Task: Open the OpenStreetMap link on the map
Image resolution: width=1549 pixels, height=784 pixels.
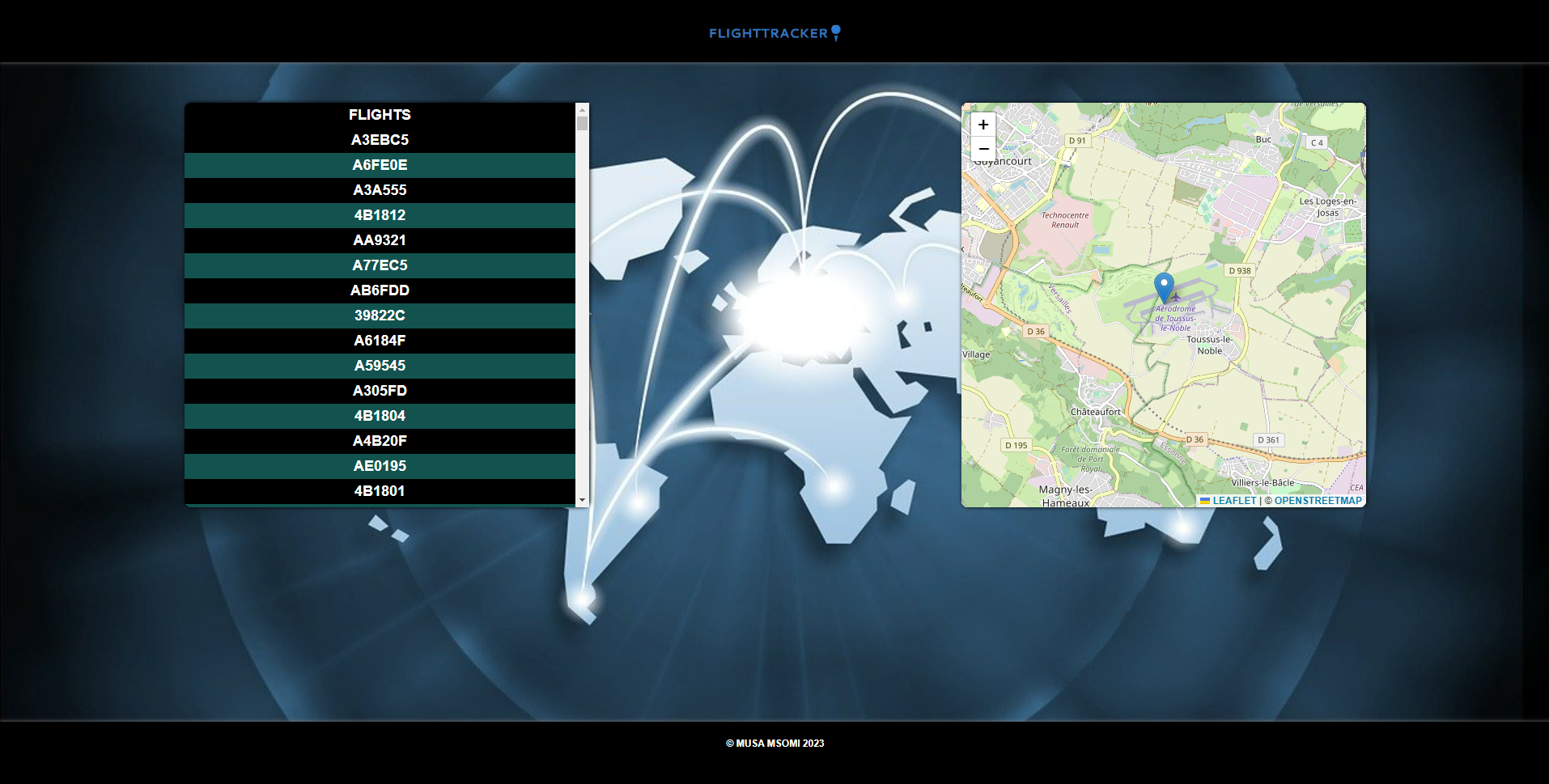Action: pyautogui.click(x=1316, y=500)
